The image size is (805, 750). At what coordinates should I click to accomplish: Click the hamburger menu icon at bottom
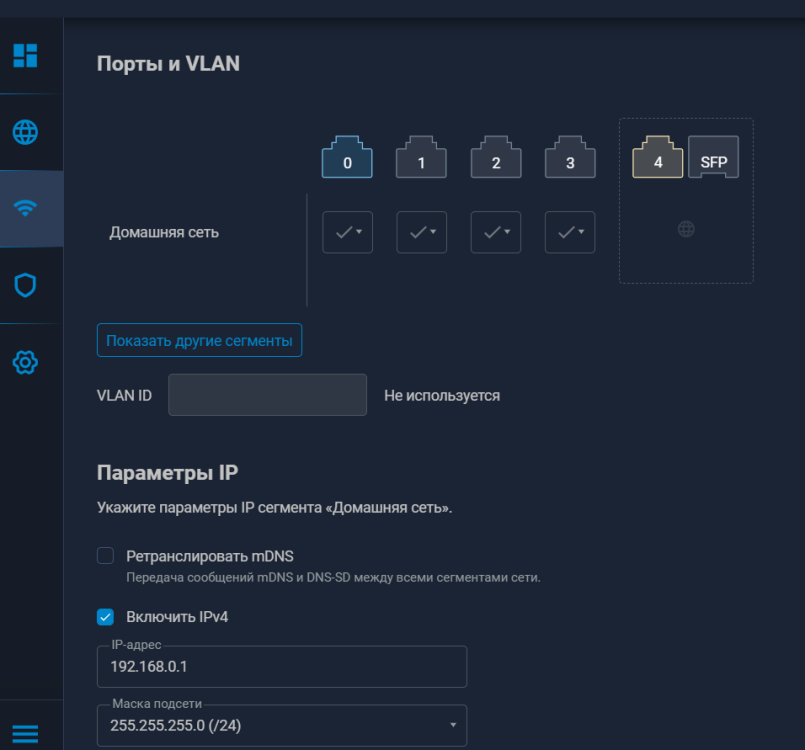click(x=25, y=734)
